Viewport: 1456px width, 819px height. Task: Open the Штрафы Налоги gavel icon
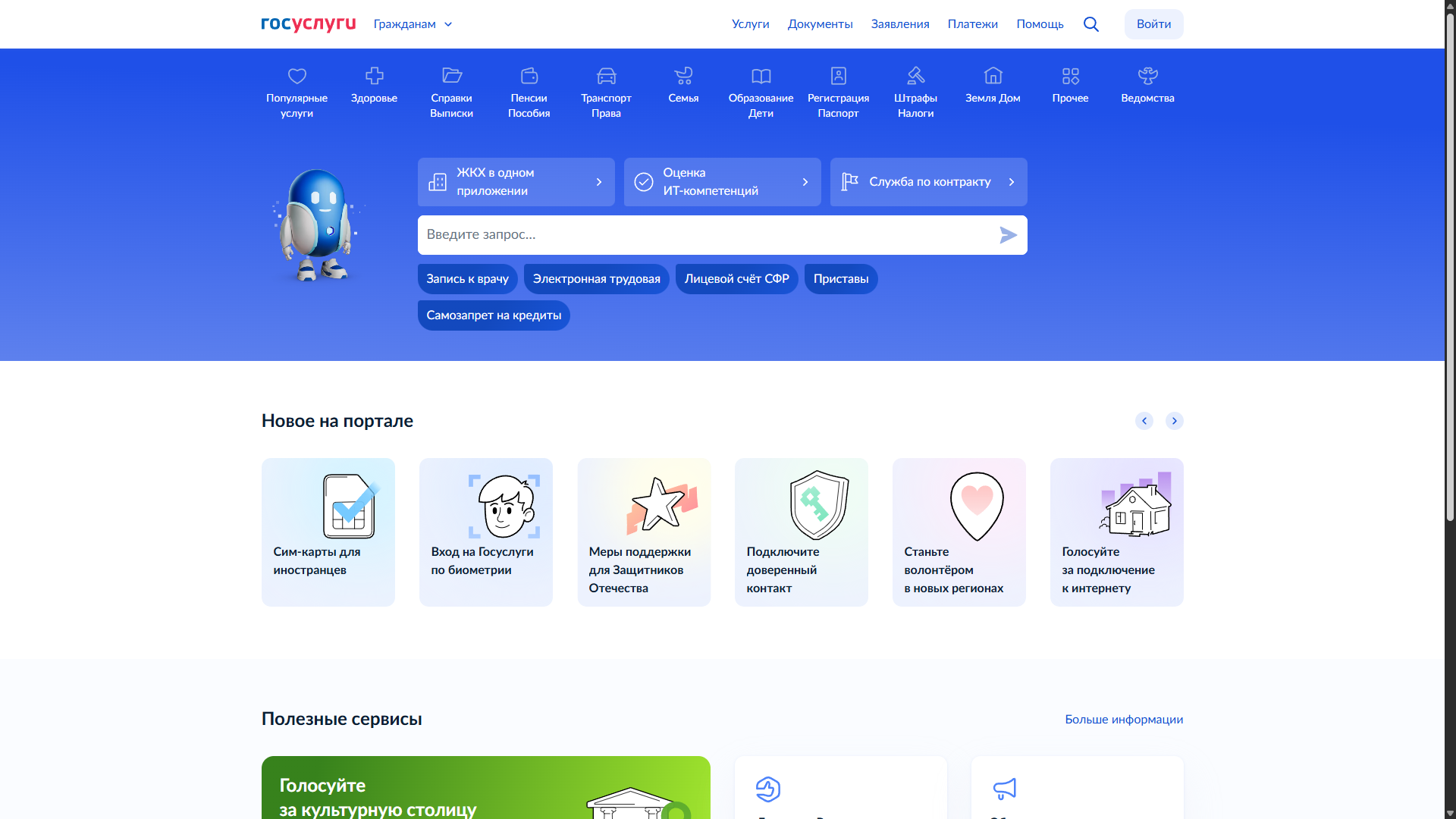click(915, 77)
